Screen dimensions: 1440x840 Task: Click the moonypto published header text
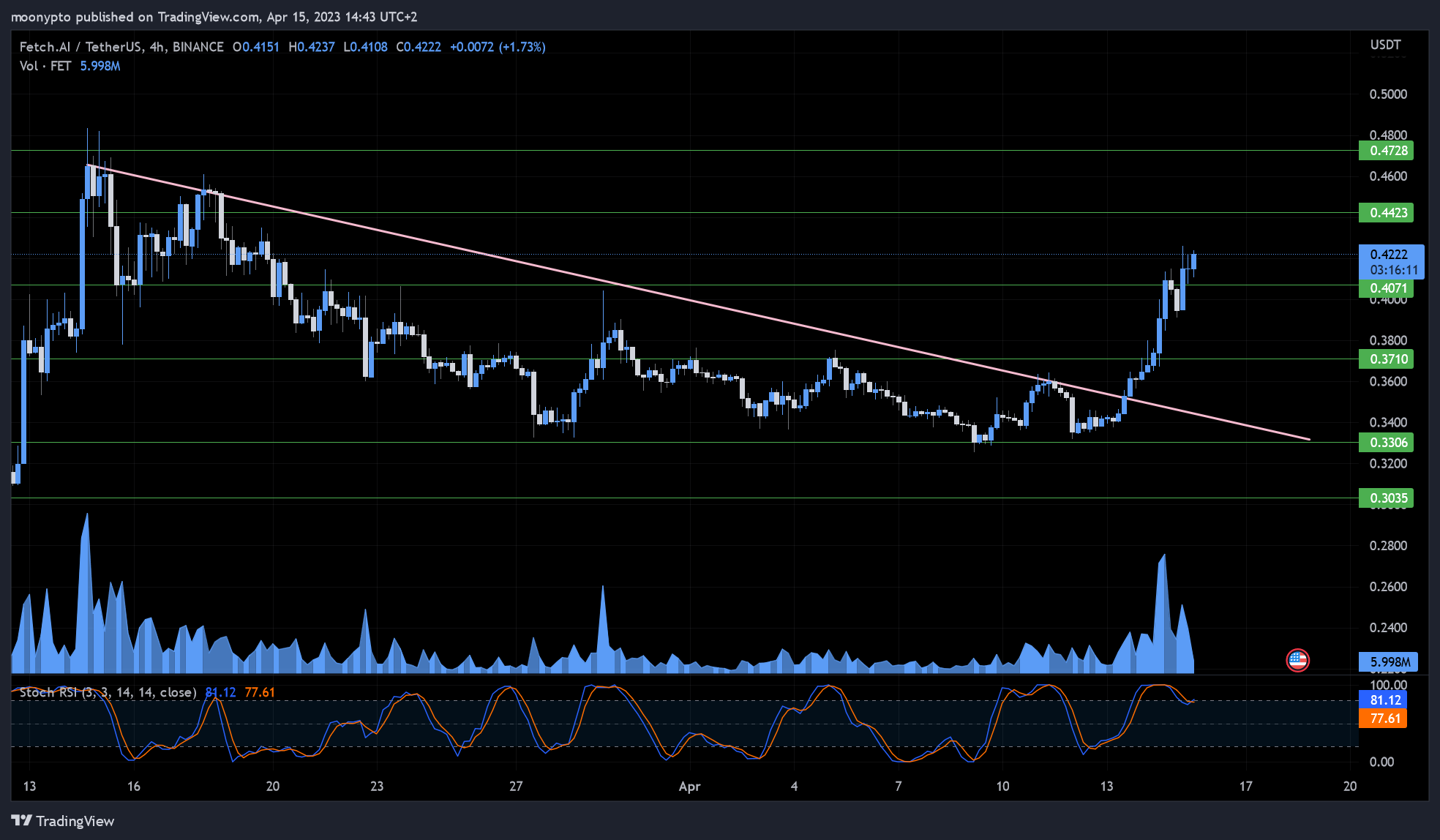point(214,17)
